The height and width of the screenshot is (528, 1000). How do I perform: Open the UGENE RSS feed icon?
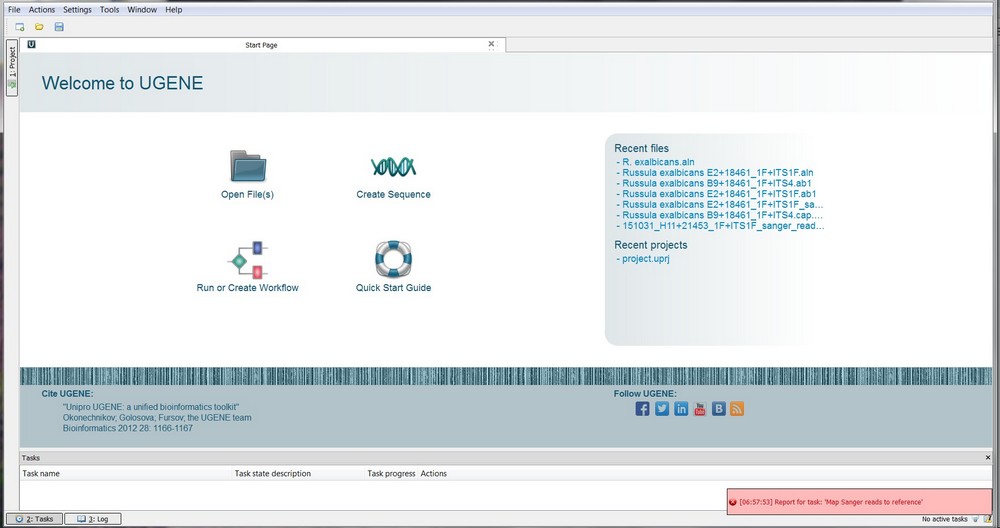pos(737,409)
